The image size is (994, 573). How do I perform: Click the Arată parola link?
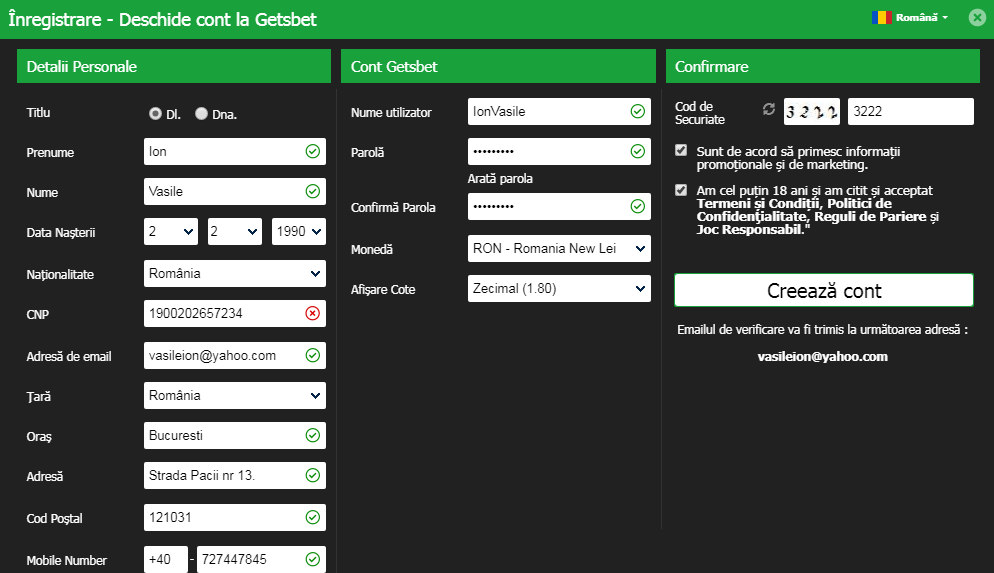[x=500, y=179]
